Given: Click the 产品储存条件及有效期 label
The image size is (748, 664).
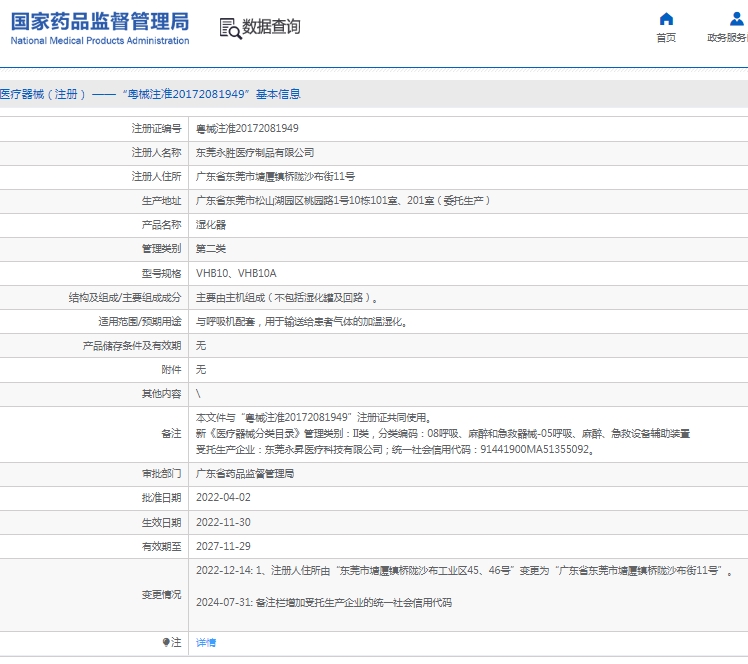Looking at the screenshot, I should 132,346.
